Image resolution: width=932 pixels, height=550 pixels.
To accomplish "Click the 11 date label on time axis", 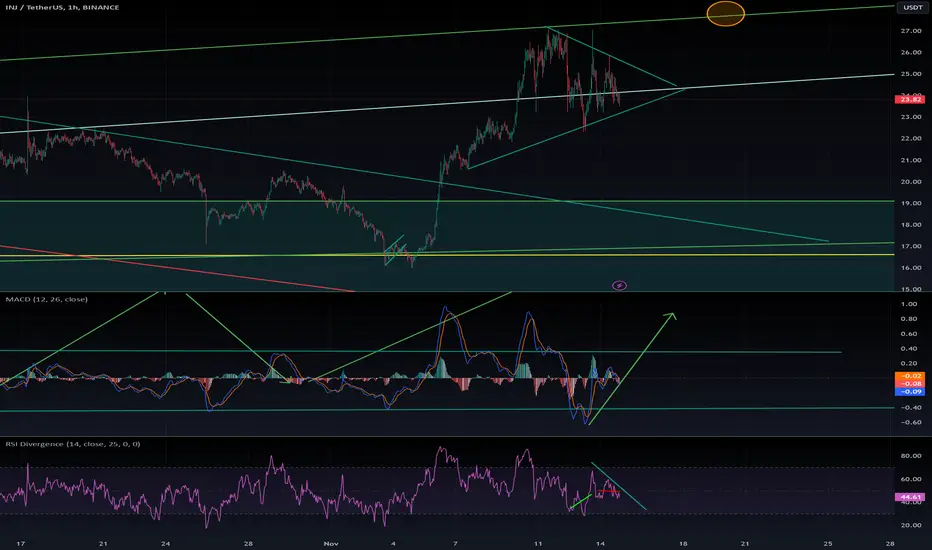I will [538, 543].
